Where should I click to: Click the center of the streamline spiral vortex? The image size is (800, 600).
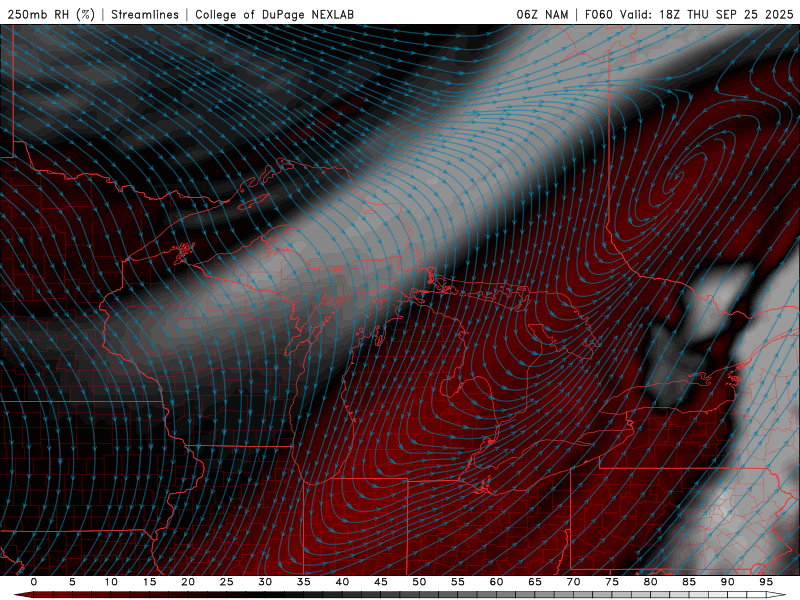tap(677, 177)
